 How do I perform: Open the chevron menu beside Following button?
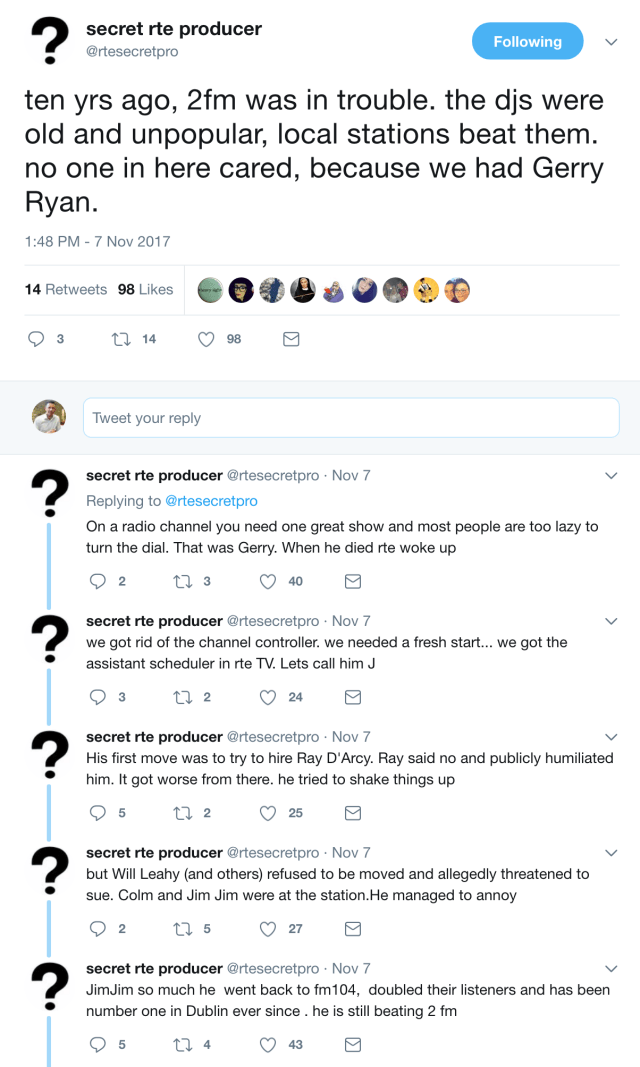click(612, 42)
